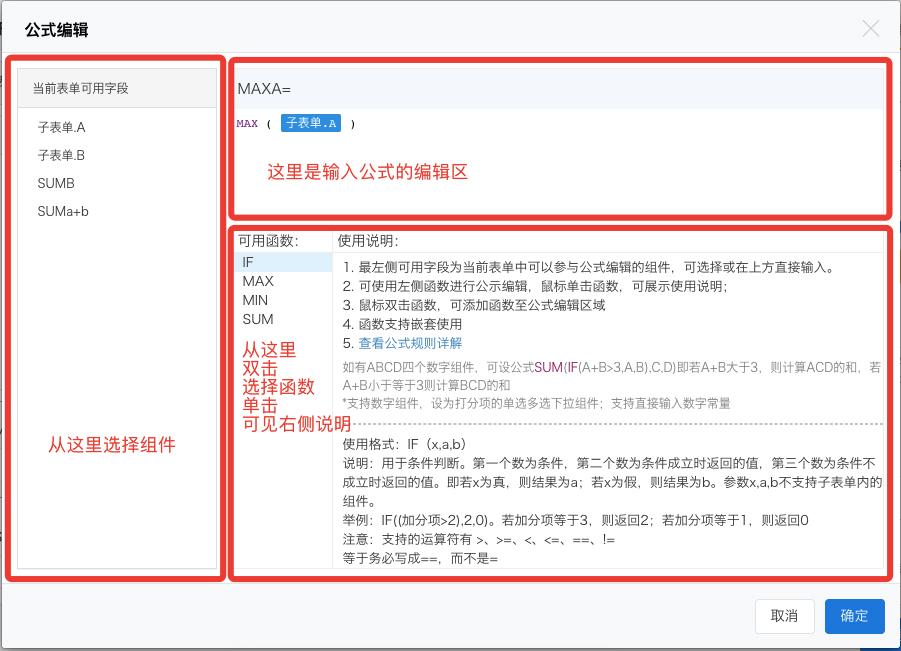The width and height of the screenshot is (901, 651).
Task: Select the IF function
Action: (248, 262)
